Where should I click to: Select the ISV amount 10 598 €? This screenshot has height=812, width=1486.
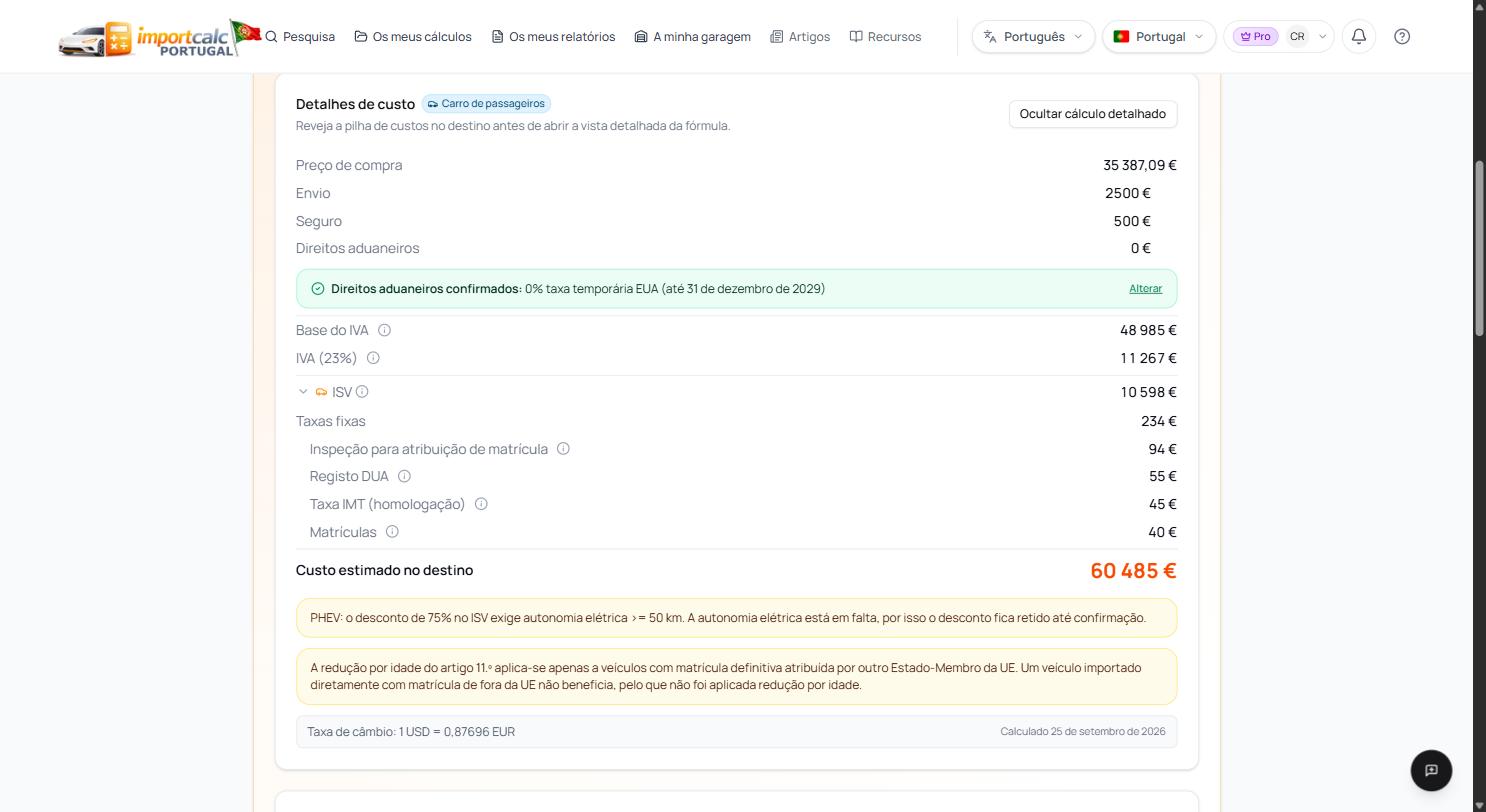click(1148, 392)
